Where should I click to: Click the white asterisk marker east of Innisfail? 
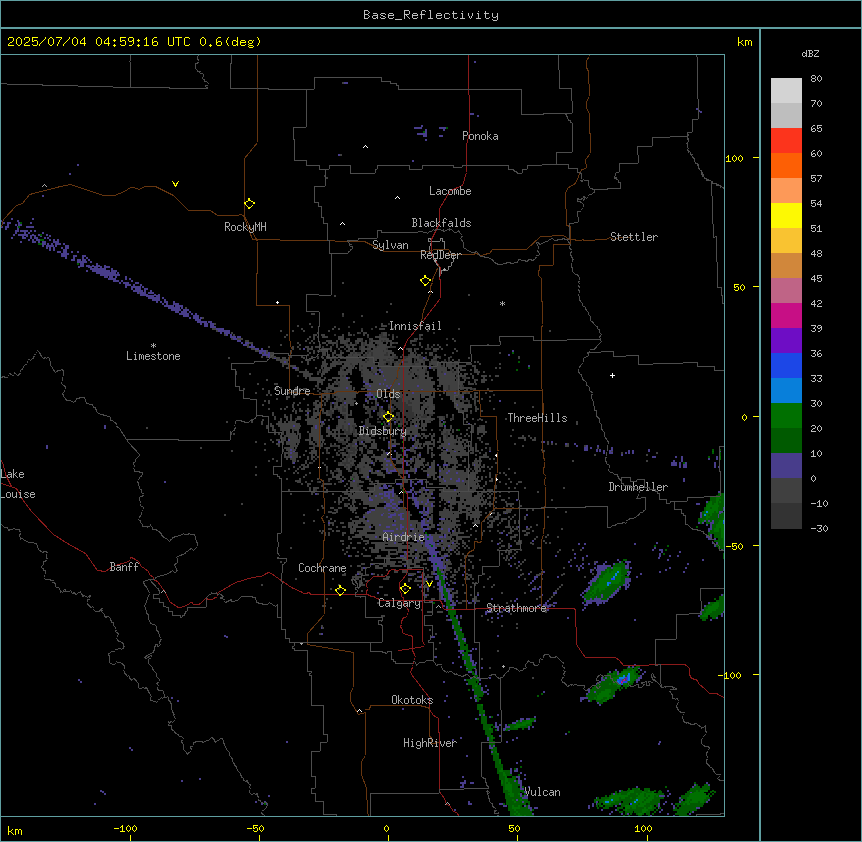click(x=502, y=303)
